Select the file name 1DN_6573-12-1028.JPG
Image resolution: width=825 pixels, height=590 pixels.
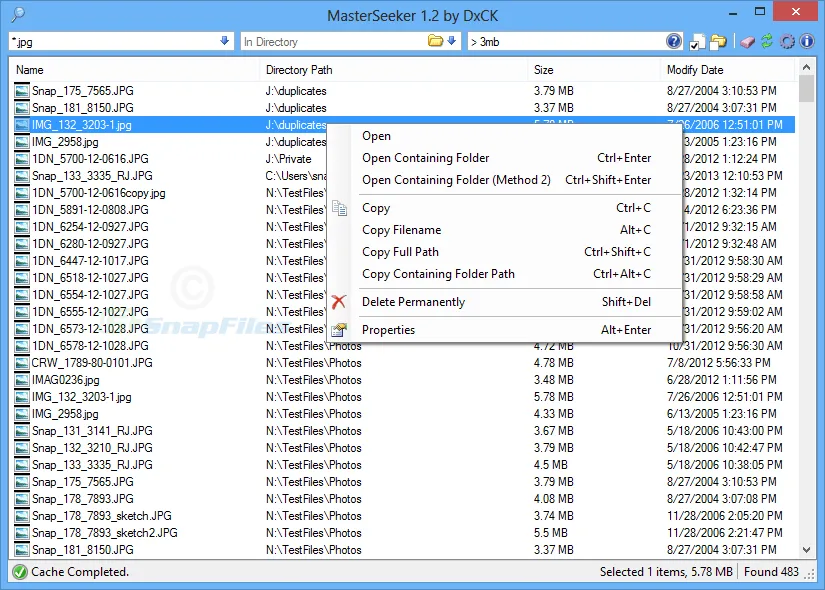click(90, 328)
